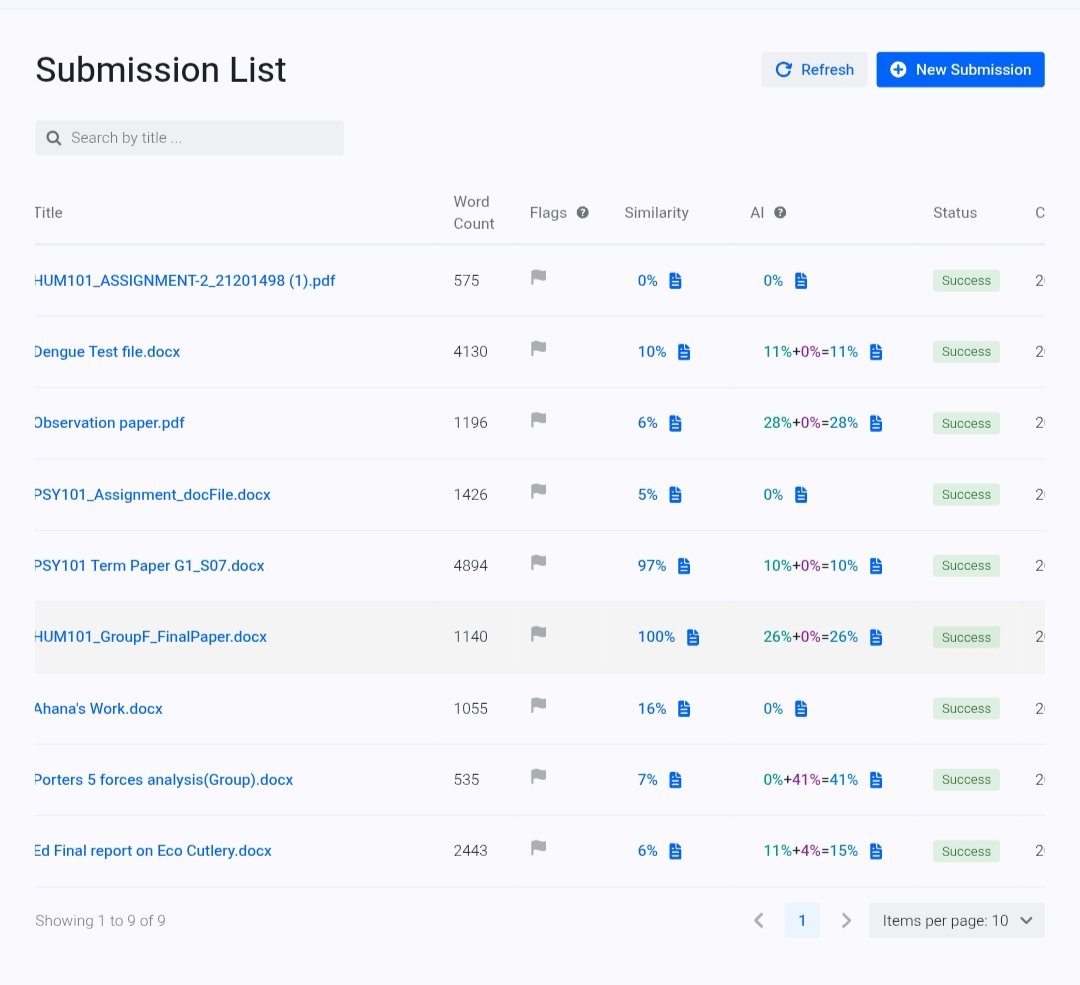
Task: Sort by the Similarity column header
Action: click(656, 213)
